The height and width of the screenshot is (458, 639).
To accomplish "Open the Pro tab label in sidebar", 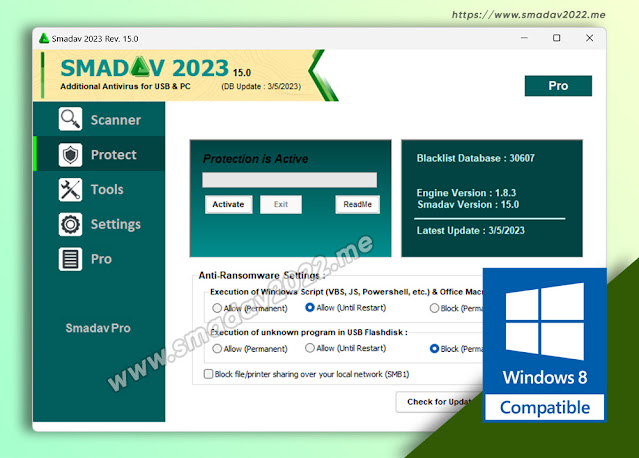I will click(x=101, y=259).
